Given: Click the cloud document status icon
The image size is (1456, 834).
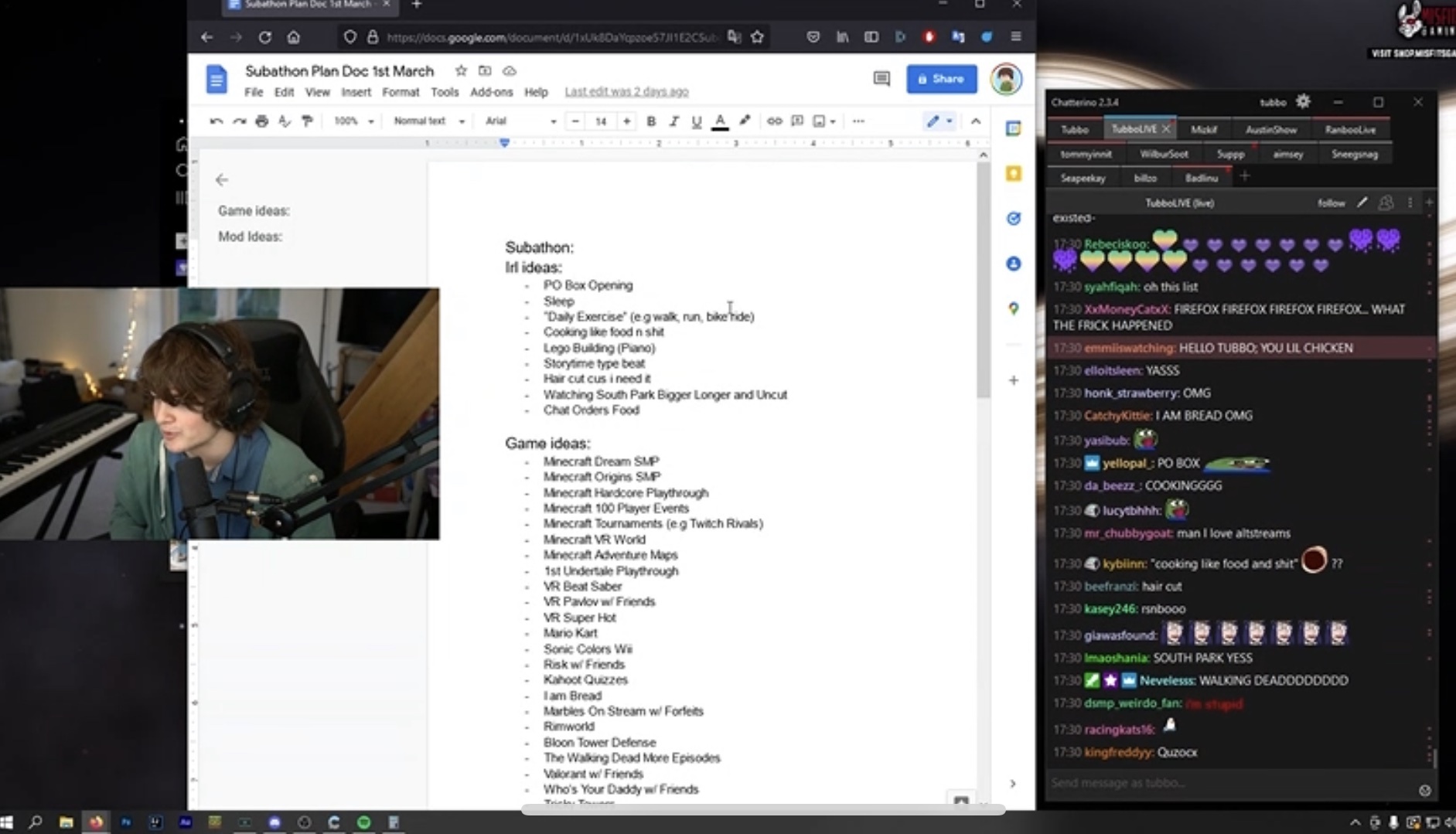Looking at the screenshot, I should 509,71.
